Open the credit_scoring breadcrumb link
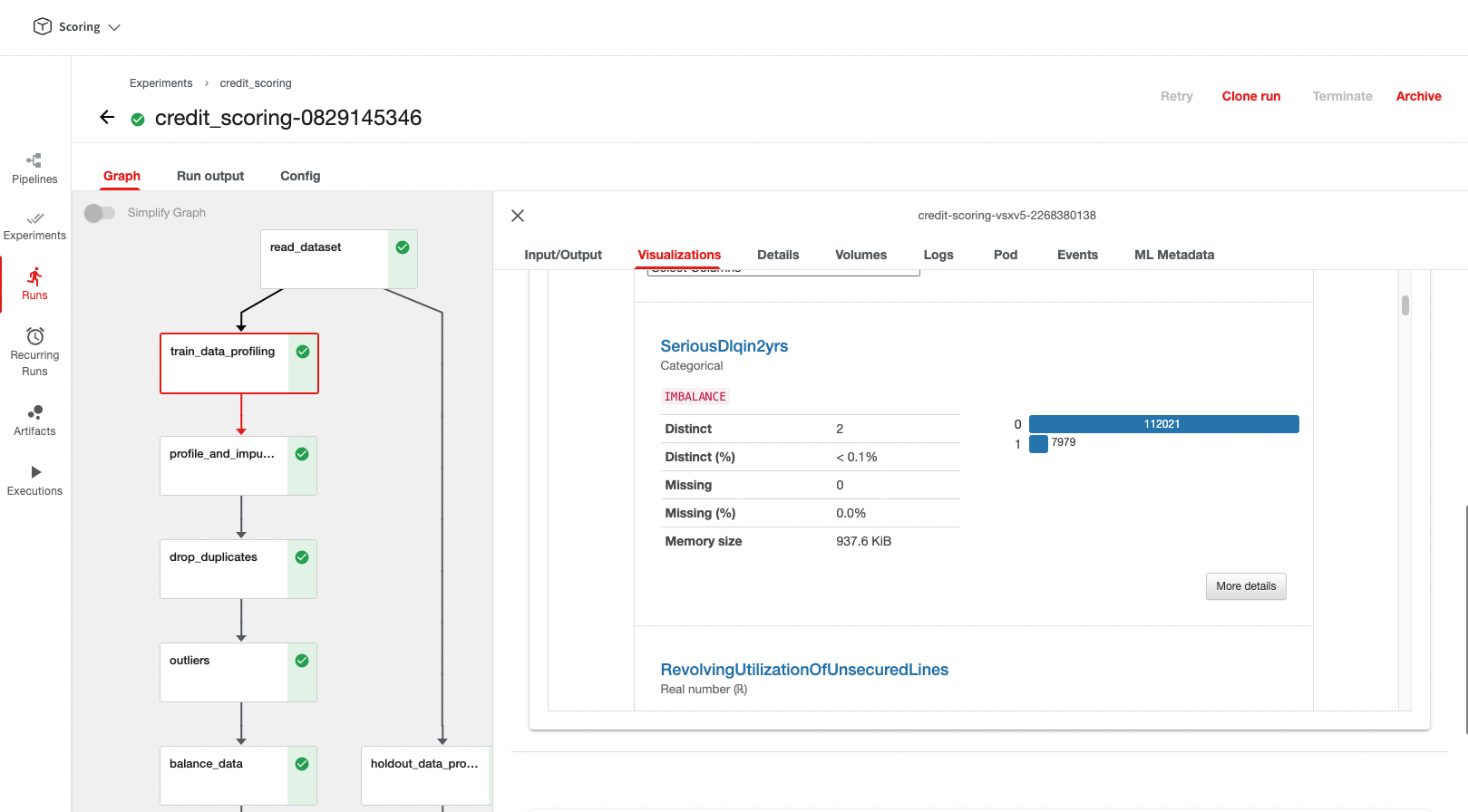1468x812 pixels. pos(256,83)
